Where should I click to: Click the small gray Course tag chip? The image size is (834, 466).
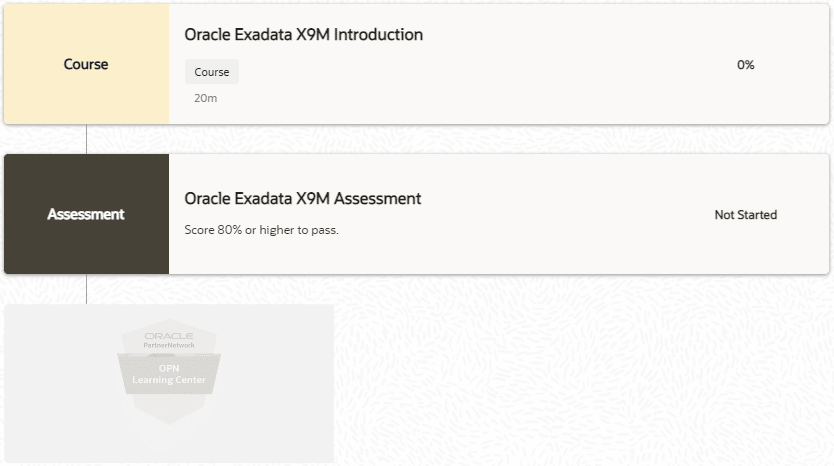pyautogui.click(x=211, y=72)
